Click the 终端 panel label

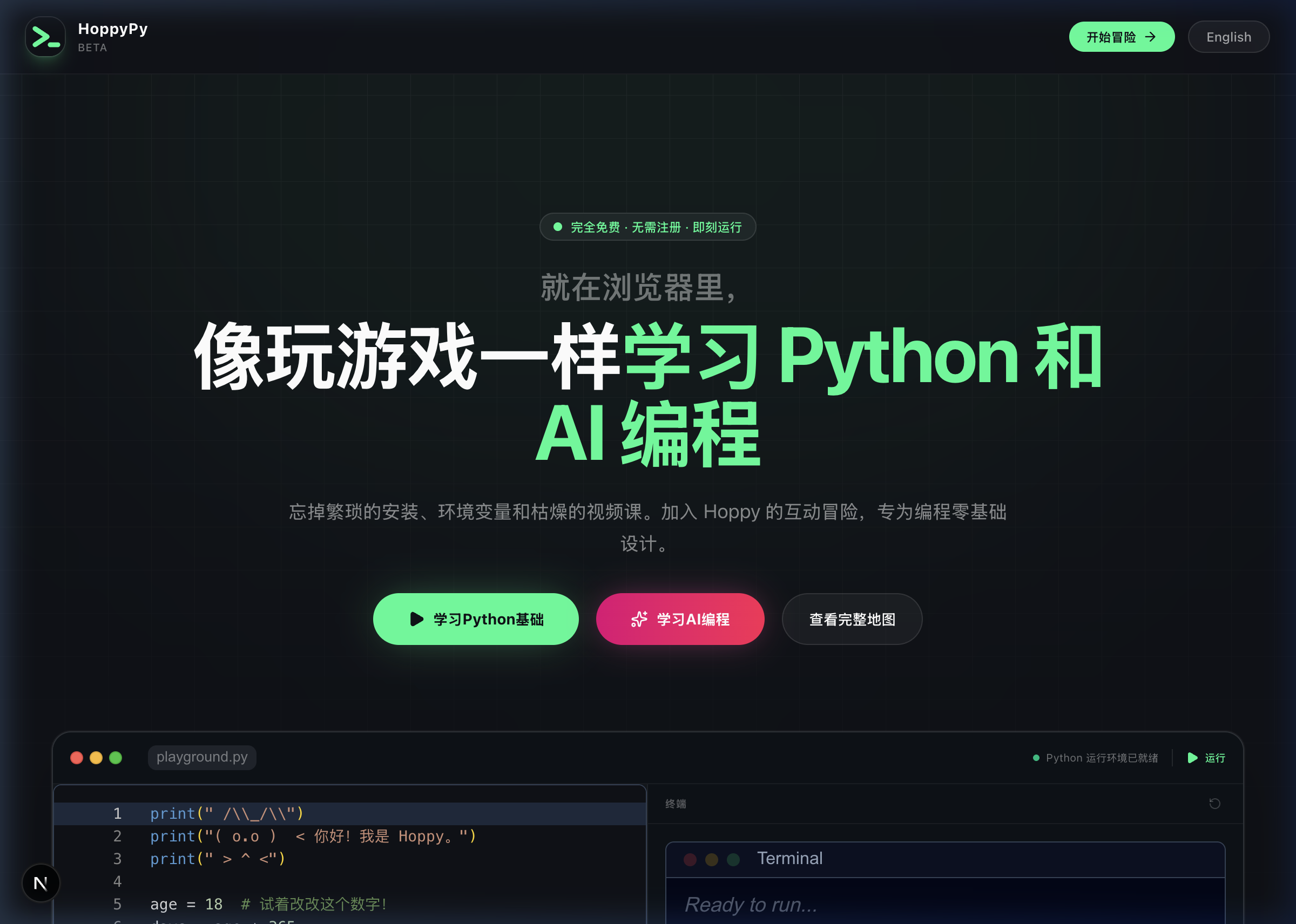click(x=676, y=804)
